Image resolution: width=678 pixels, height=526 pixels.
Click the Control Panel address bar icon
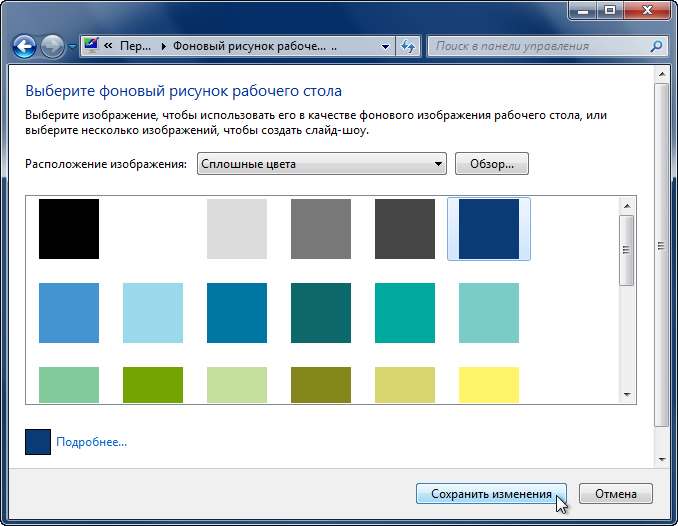tap(92, 45)
